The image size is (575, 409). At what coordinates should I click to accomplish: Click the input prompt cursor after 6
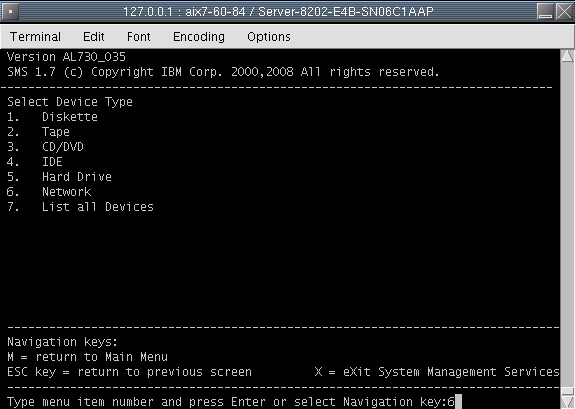coord(458,402)
